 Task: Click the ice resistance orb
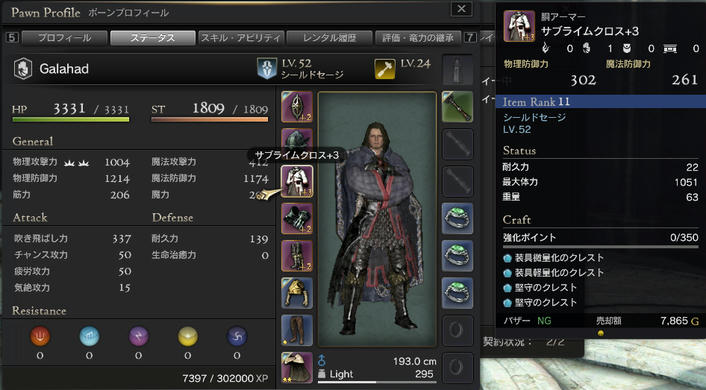pyautogui.click(x=89, y=336)
